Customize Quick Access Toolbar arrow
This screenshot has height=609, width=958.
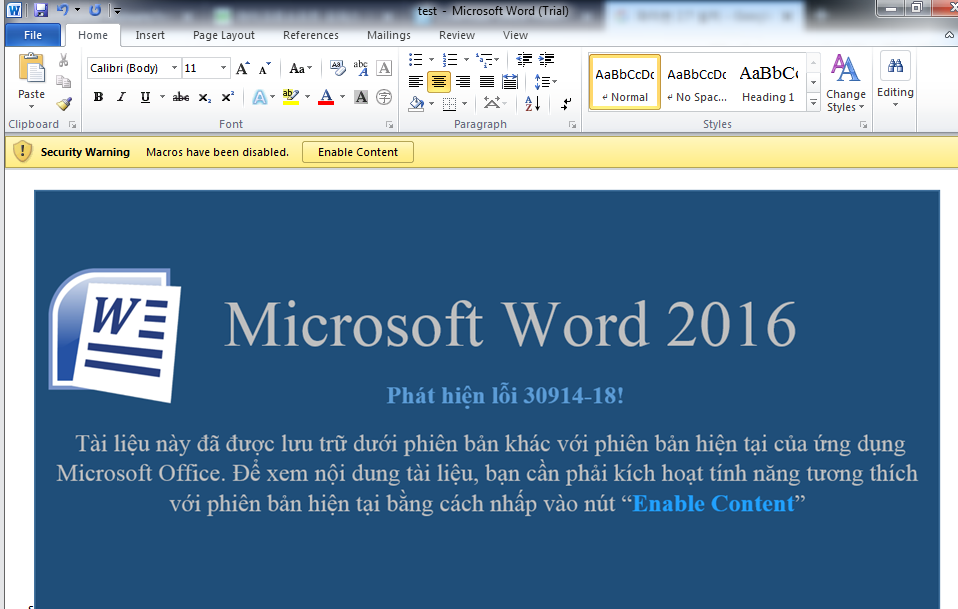click(117, 10)
